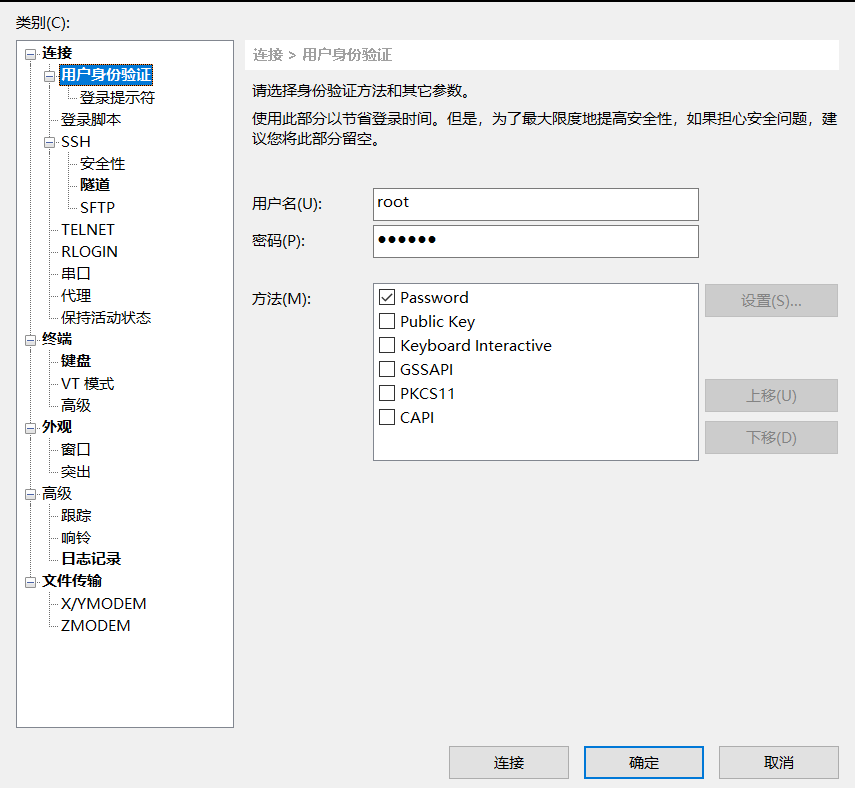
Task: Click the 用户名 input showing root
Action: click(x=535, y=204)
